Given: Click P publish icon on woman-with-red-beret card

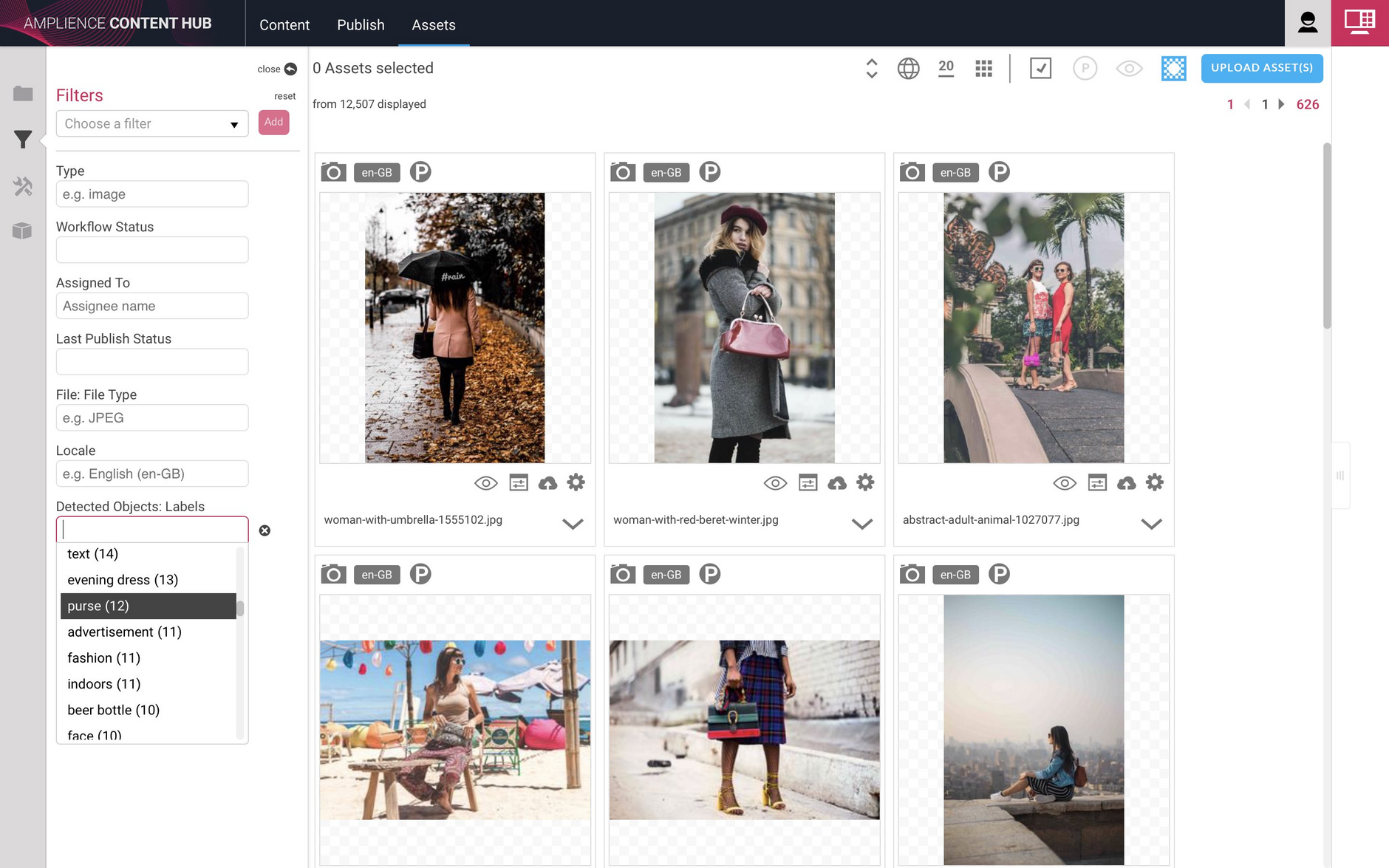Looking at the screenshot, I should (710, 172).
